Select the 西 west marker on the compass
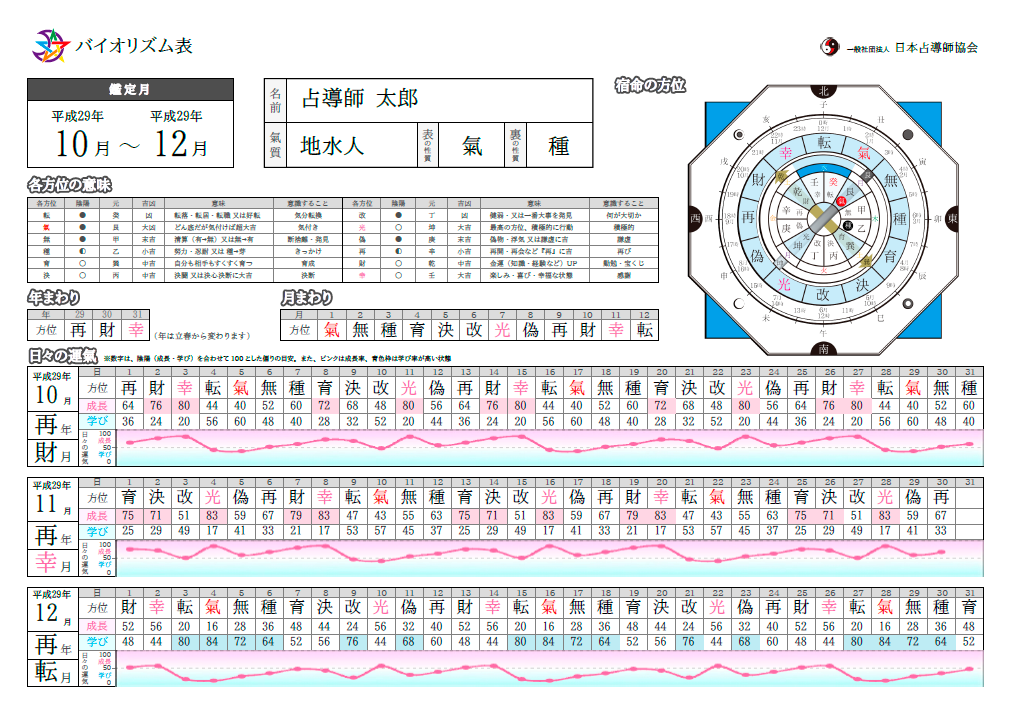The image size is (1011, 713). click(x=695, y=218)
